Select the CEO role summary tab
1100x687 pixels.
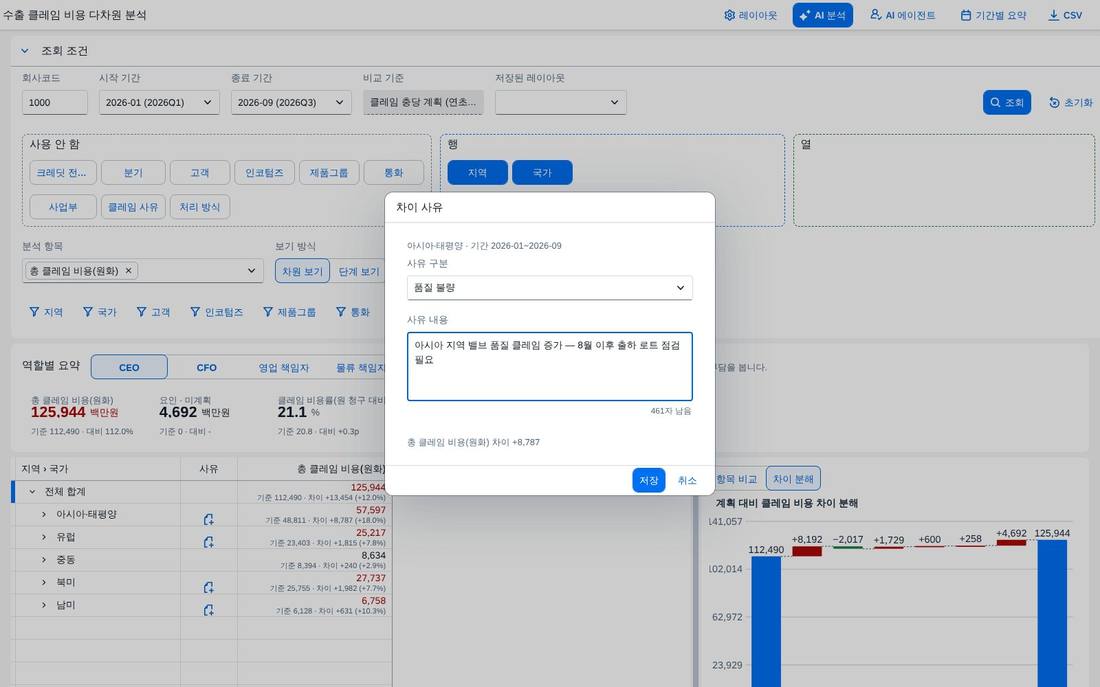click(129, 367)
